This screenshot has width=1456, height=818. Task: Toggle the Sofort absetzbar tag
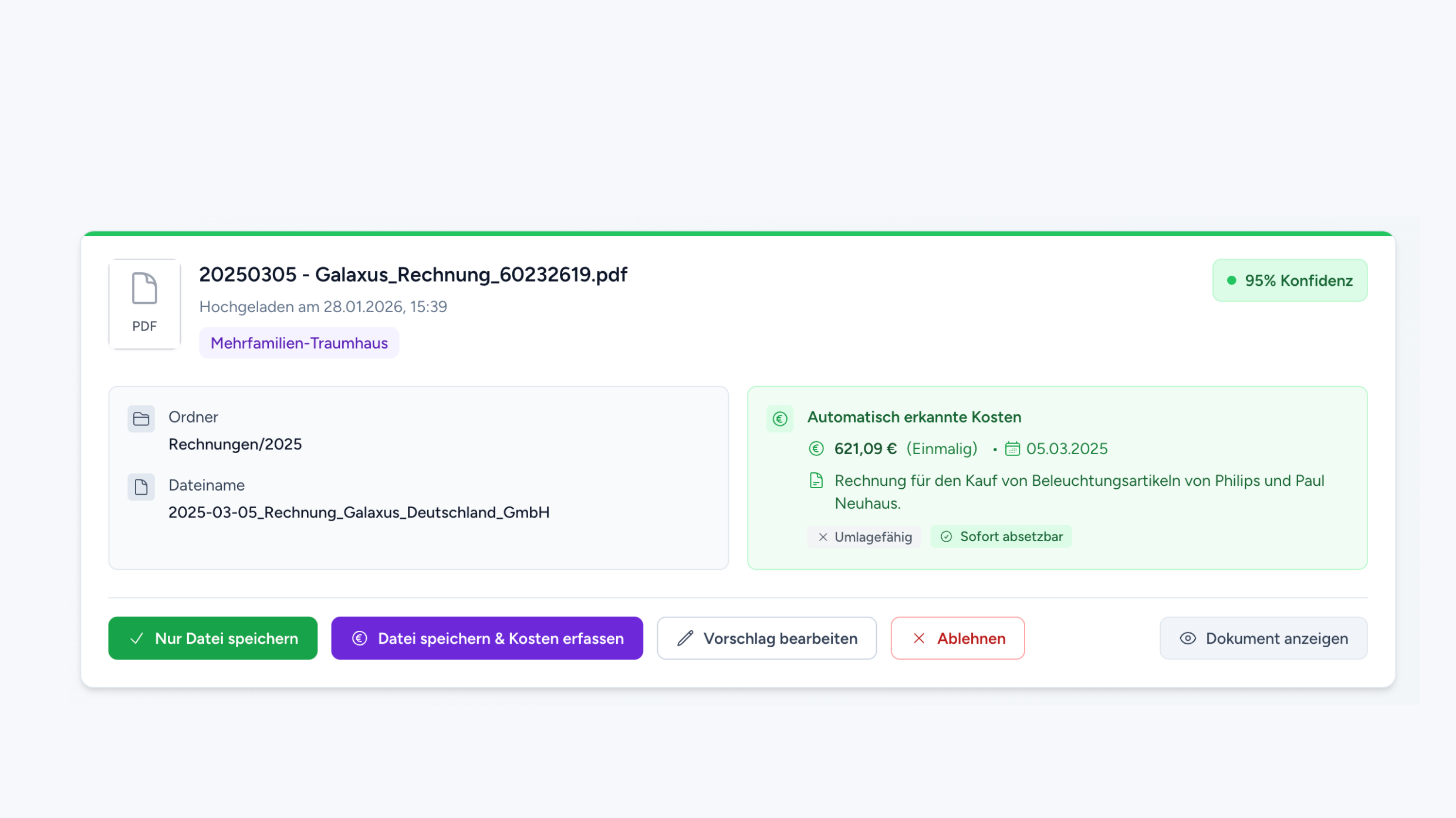(x=1001, y=537)
